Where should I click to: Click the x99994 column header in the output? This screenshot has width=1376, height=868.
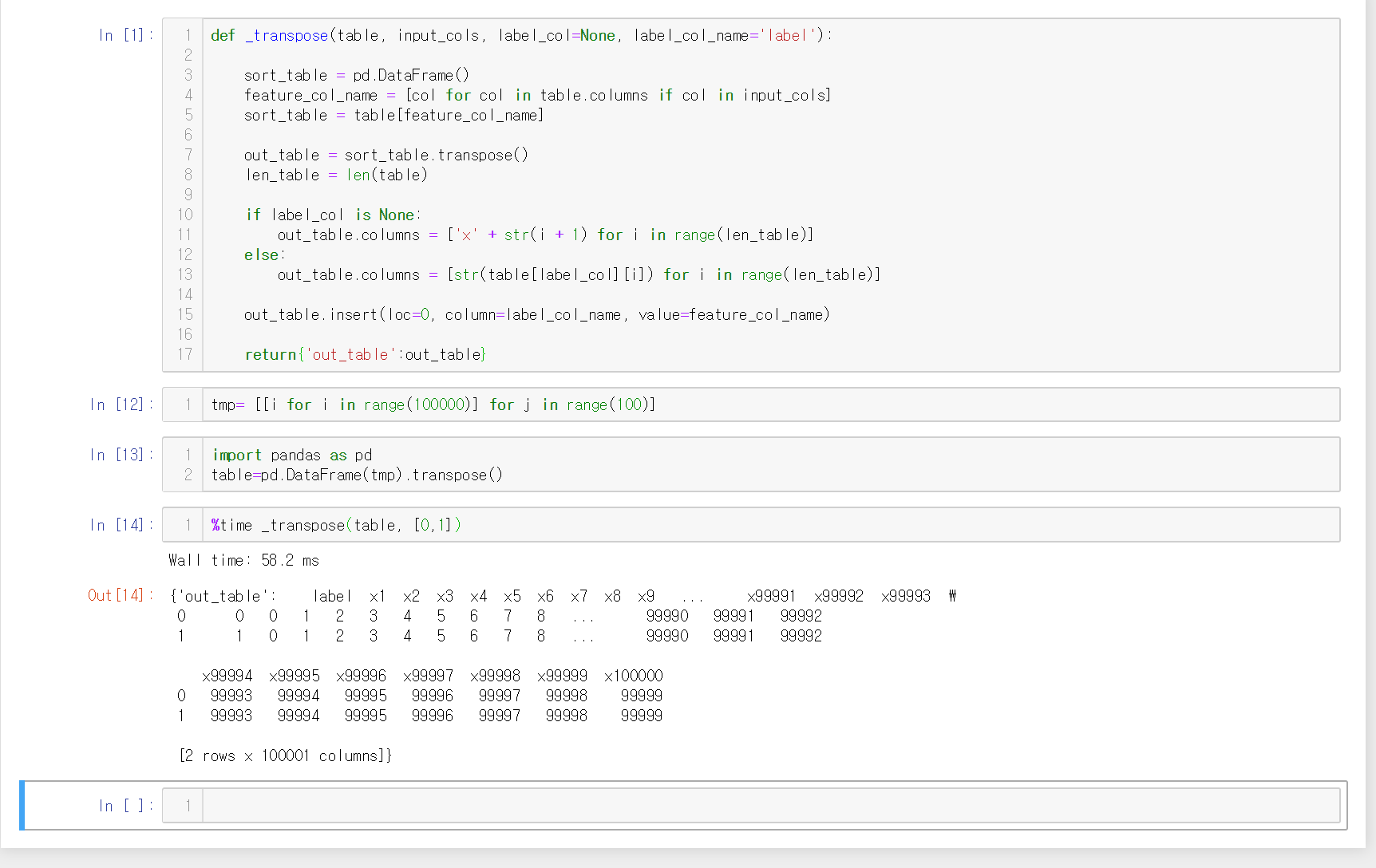coord(230,675)
